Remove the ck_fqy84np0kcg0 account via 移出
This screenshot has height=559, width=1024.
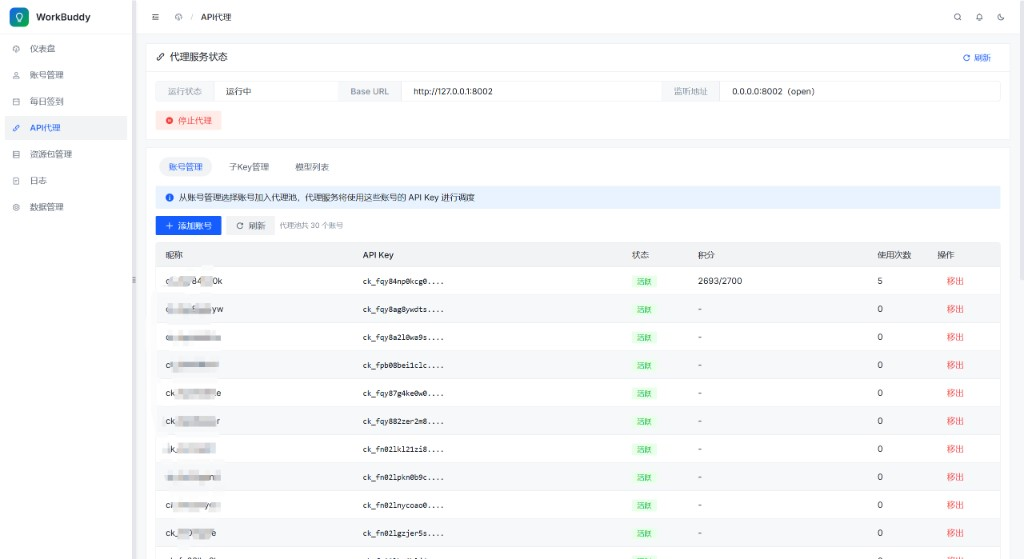click(955, 281)
